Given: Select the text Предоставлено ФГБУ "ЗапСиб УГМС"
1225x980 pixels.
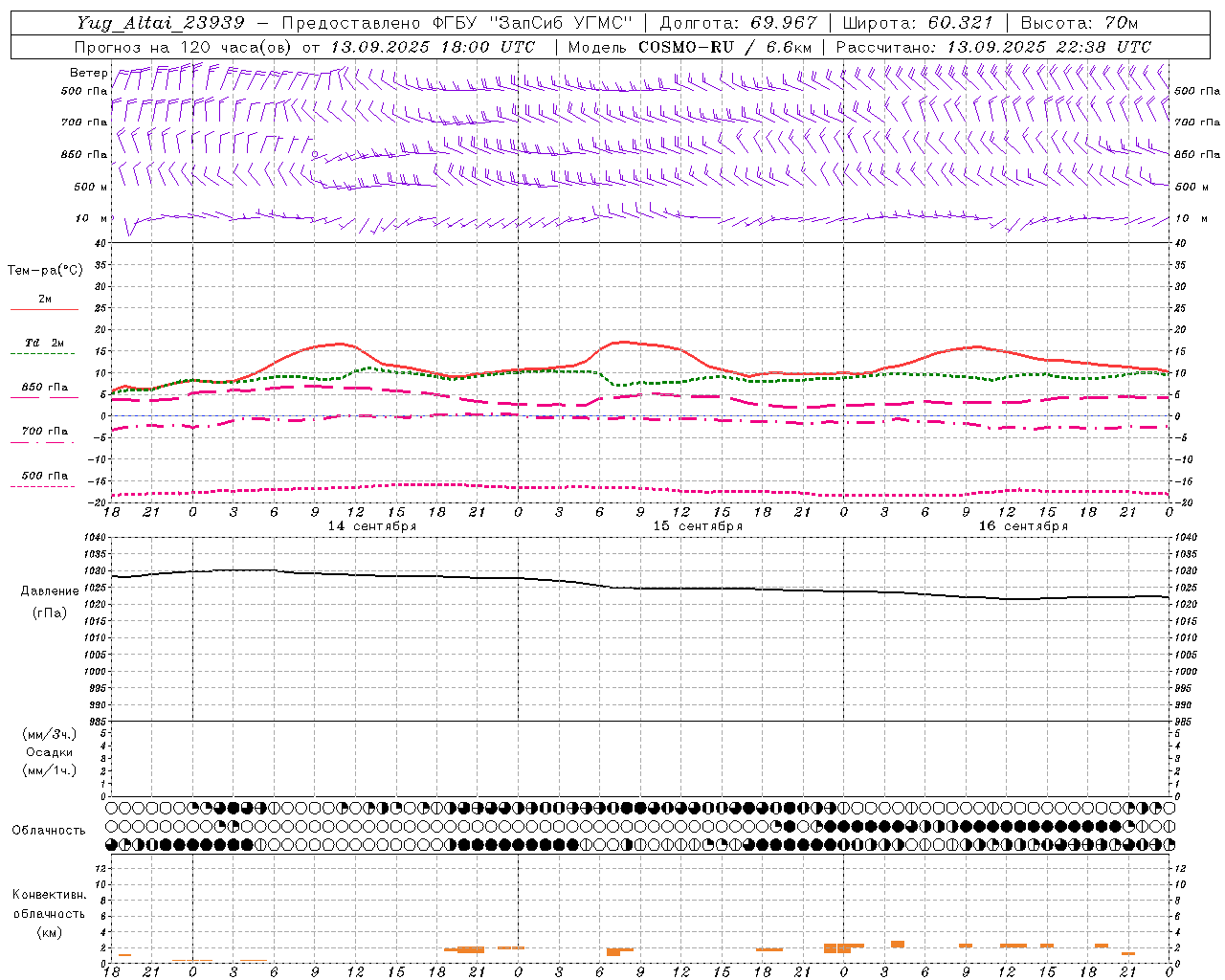Looking at the screenshot, I should coord(457,23).
